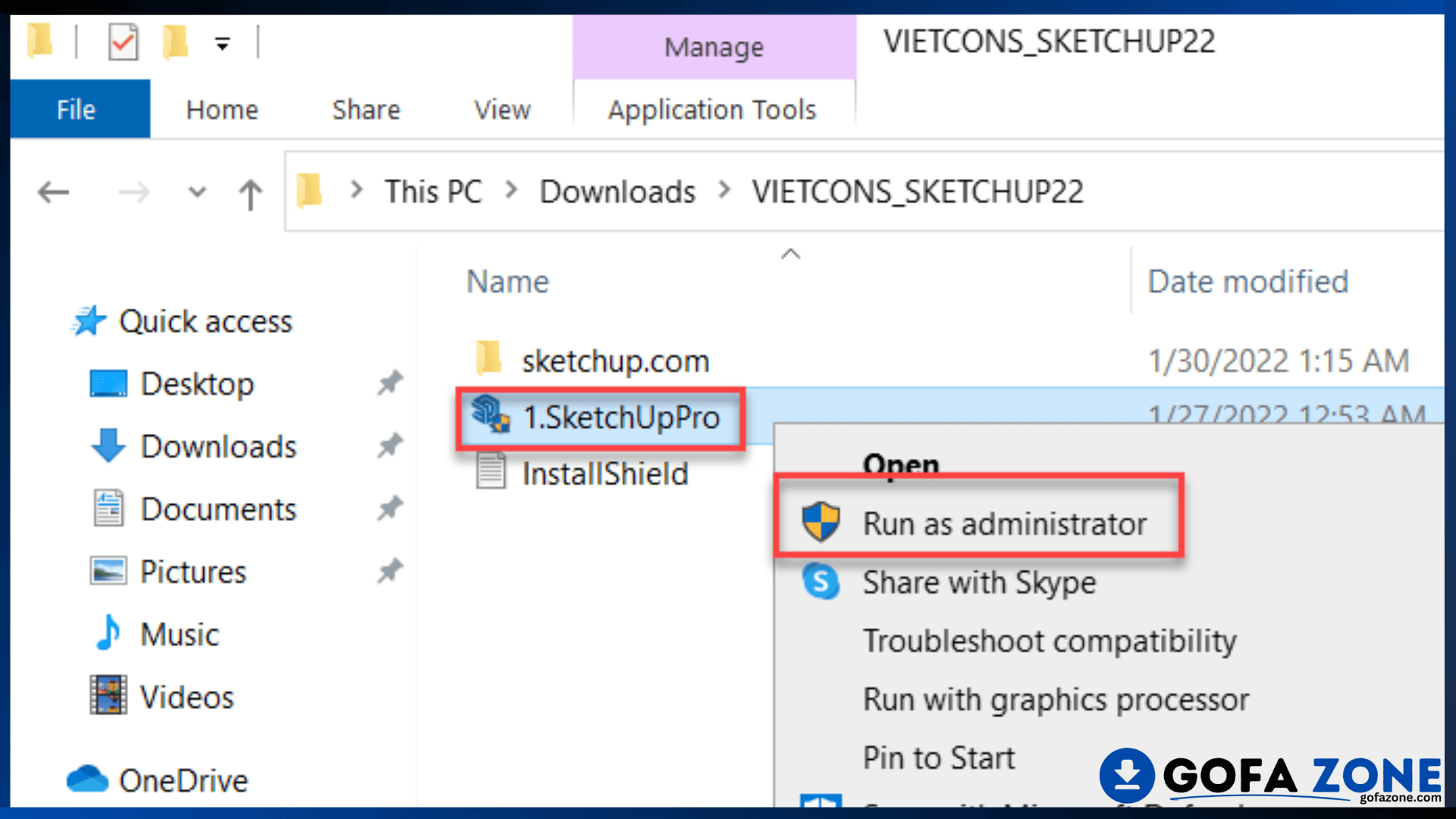Expand the chevron after This PC in path

tap(512, 190)
